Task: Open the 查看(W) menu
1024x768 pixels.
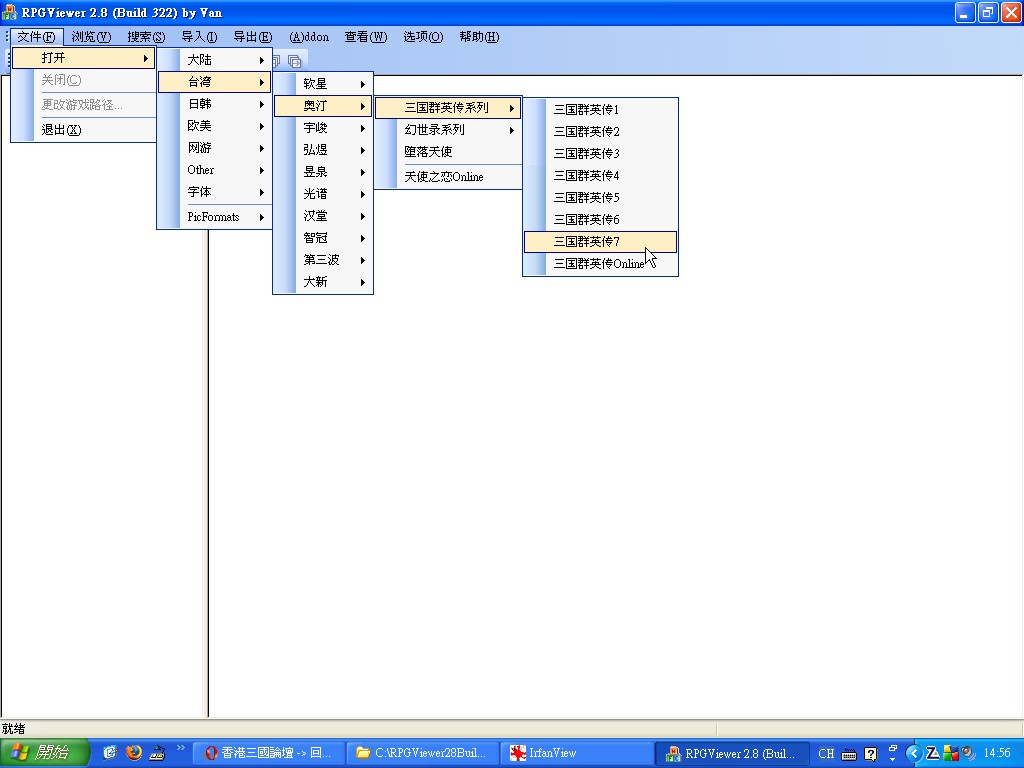Action: pos(366,37)
